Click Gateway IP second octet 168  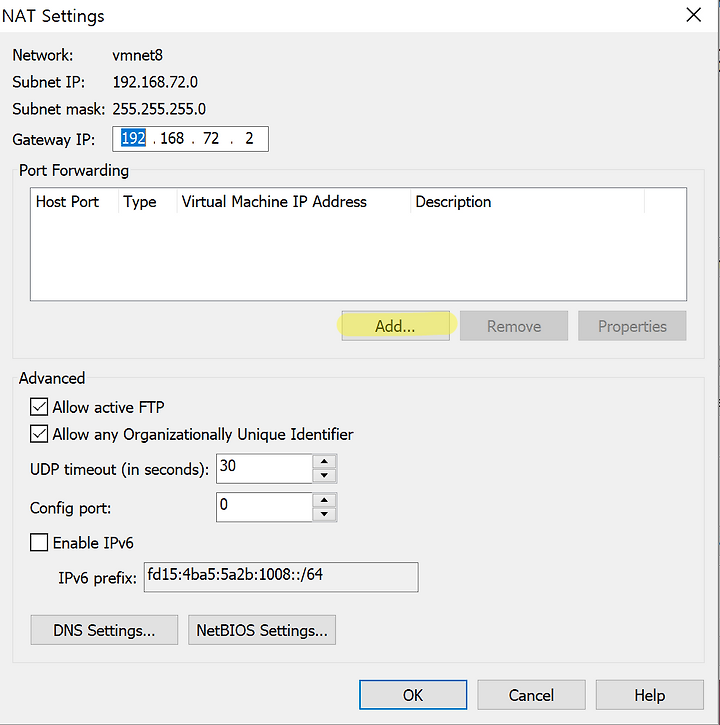172,138
